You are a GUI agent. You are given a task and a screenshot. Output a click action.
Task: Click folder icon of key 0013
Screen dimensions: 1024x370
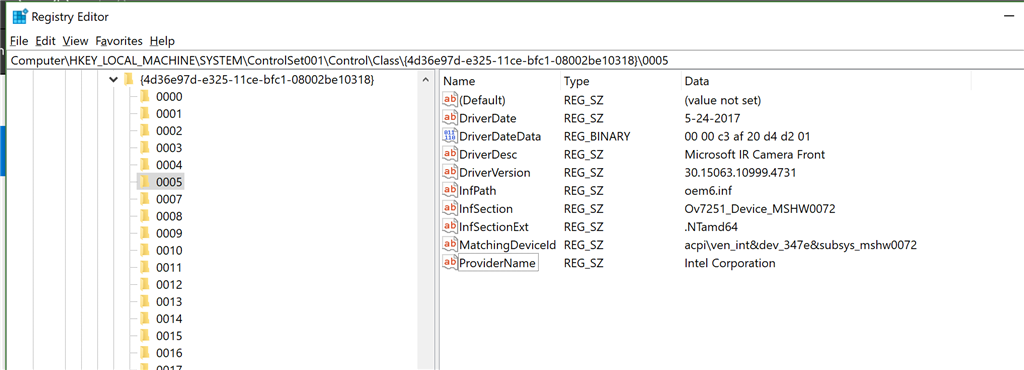[145, 301]
